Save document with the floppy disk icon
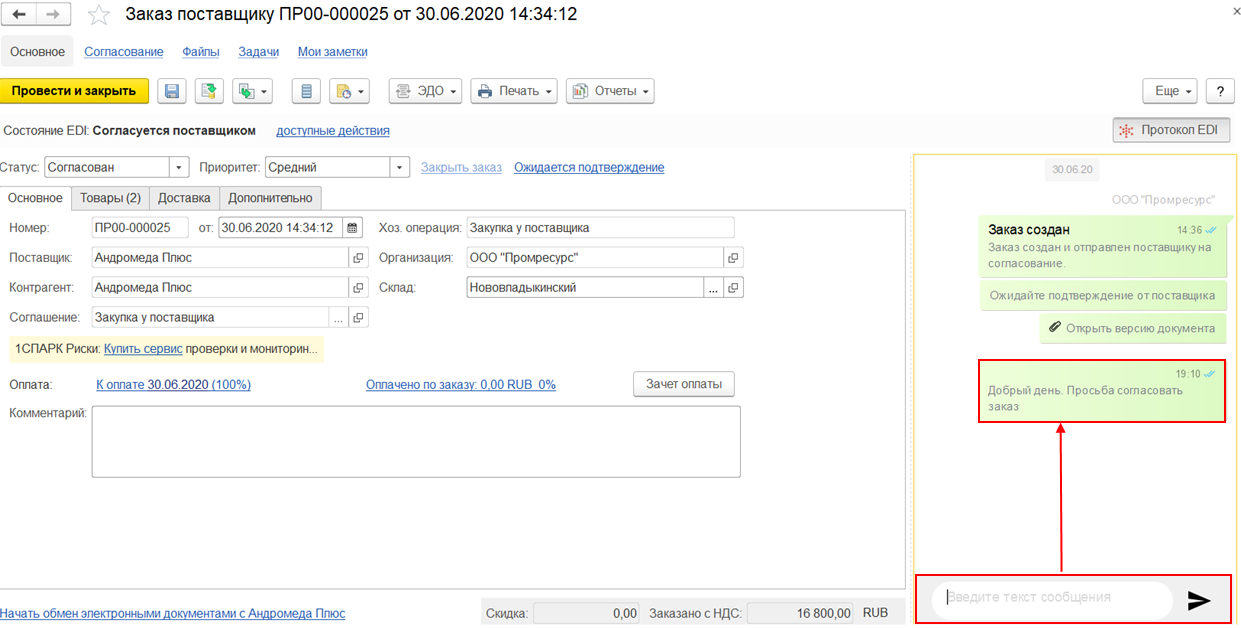 coord(172,91)
